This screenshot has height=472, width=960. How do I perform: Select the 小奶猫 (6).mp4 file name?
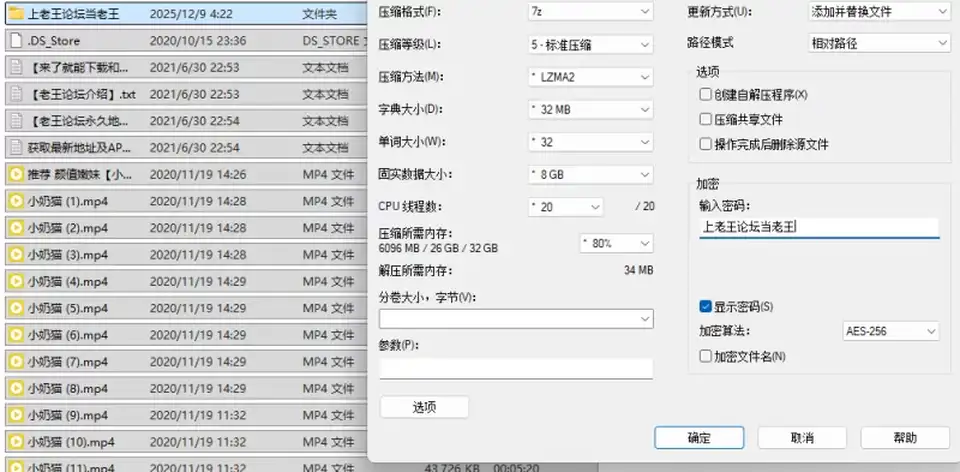tap(67, 335)
